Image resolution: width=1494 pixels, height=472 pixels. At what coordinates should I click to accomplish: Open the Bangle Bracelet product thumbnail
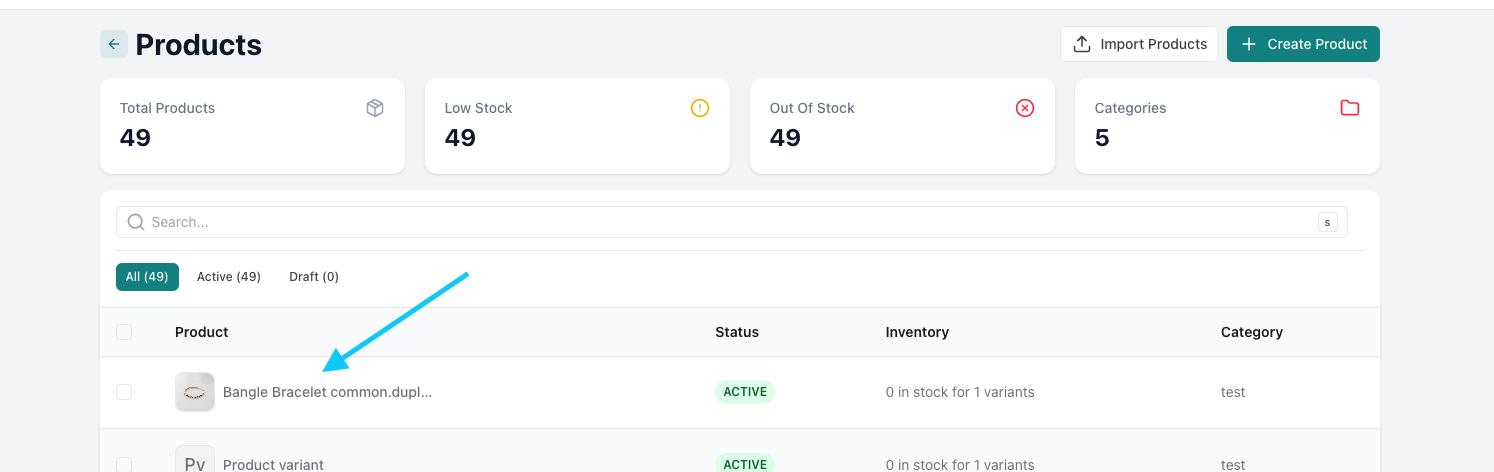coord(195,392)
